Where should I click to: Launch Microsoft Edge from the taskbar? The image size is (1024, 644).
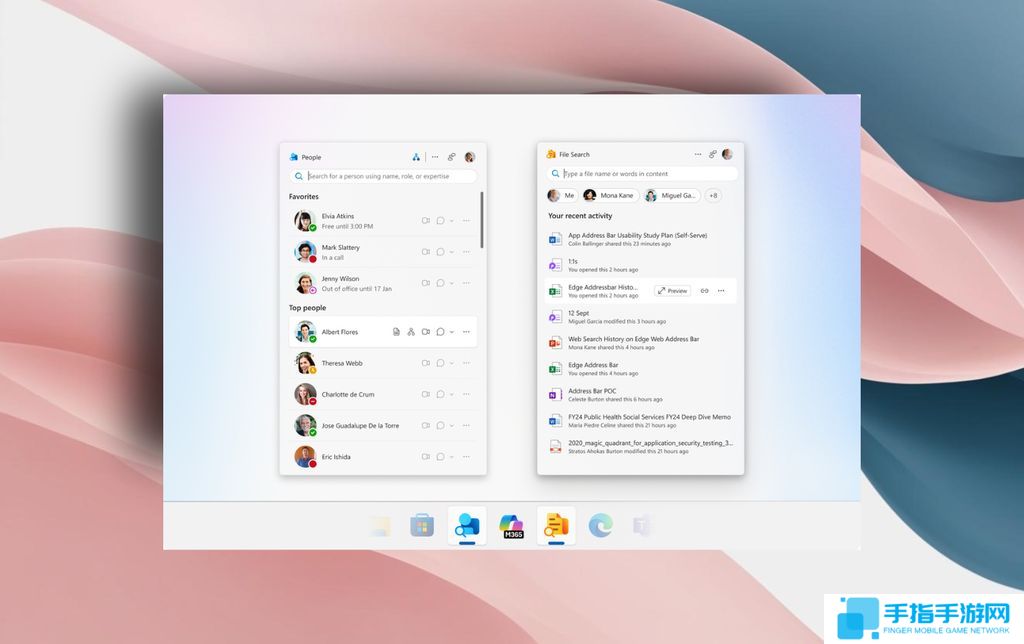[x=598, y=526]
